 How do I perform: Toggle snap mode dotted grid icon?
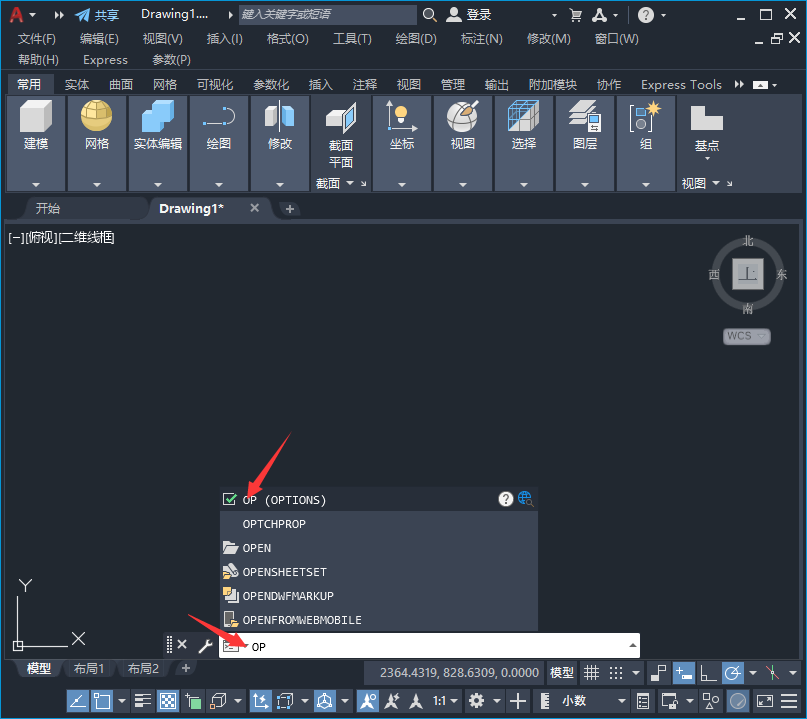point(616,672)
